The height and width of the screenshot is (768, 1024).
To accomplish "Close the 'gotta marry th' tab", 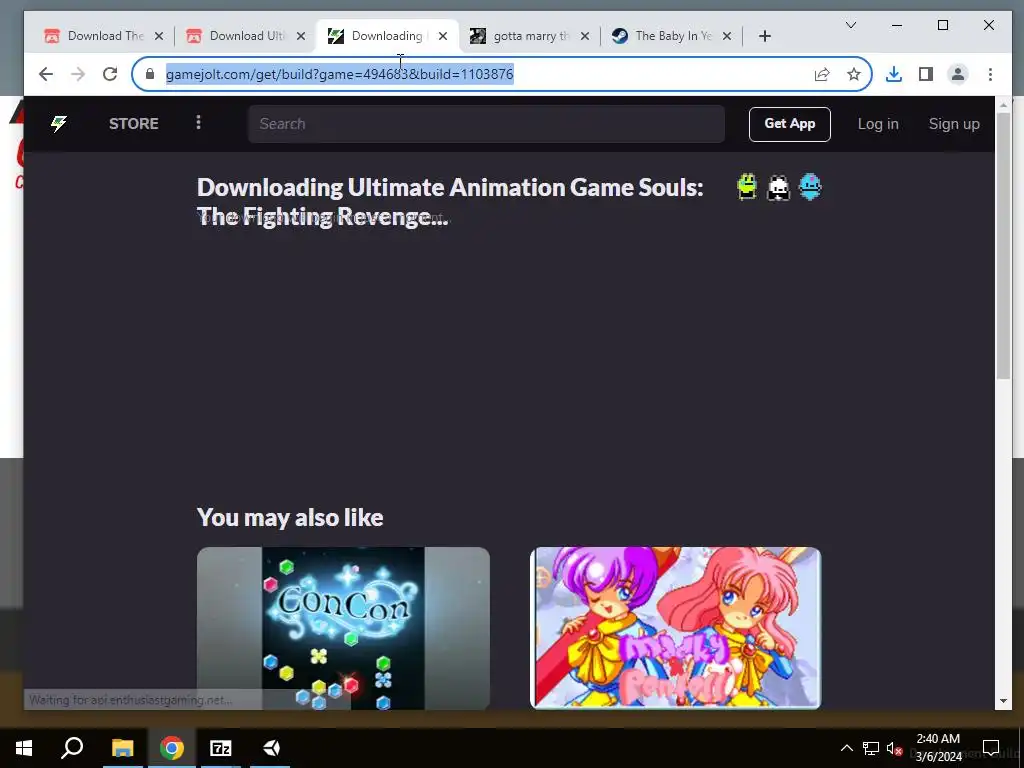I will 584,36.
